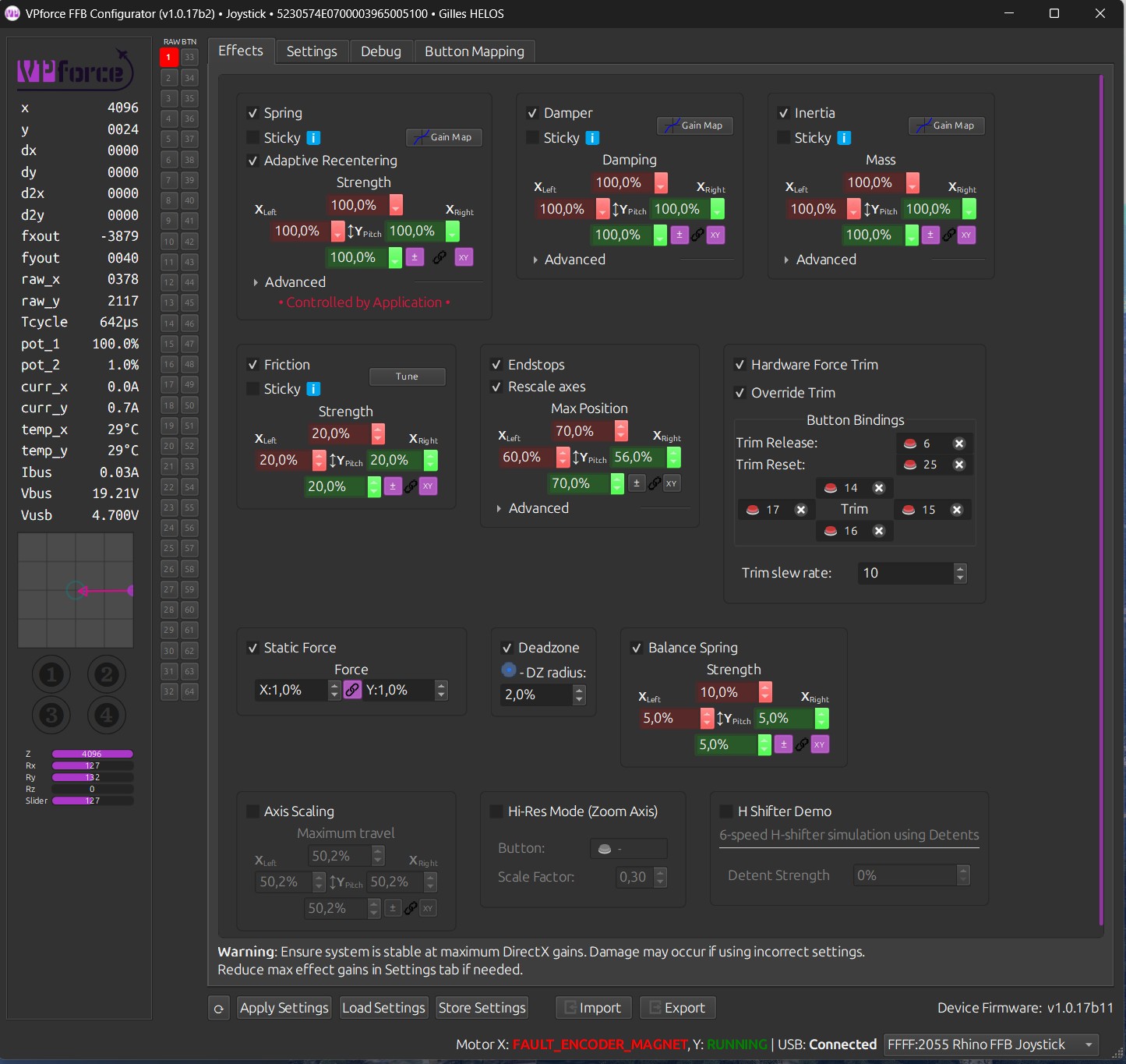The width and height of the screenshot is (1126, 1064).
Task: Click the Trim slew rate input field
Action: tap(906, 573)
